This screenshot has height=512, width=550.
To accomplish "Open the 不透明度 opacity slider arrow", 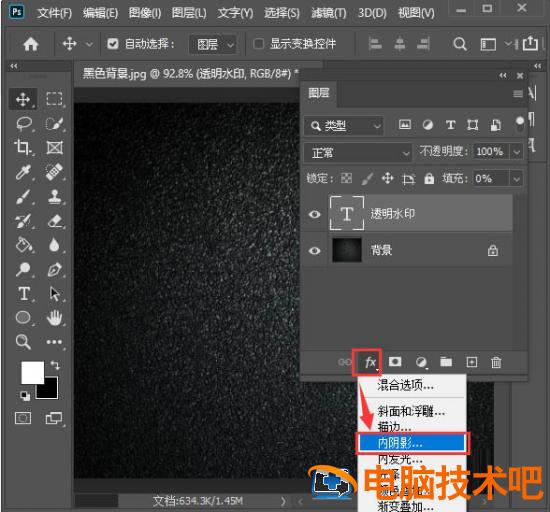I will pos(516,152).
